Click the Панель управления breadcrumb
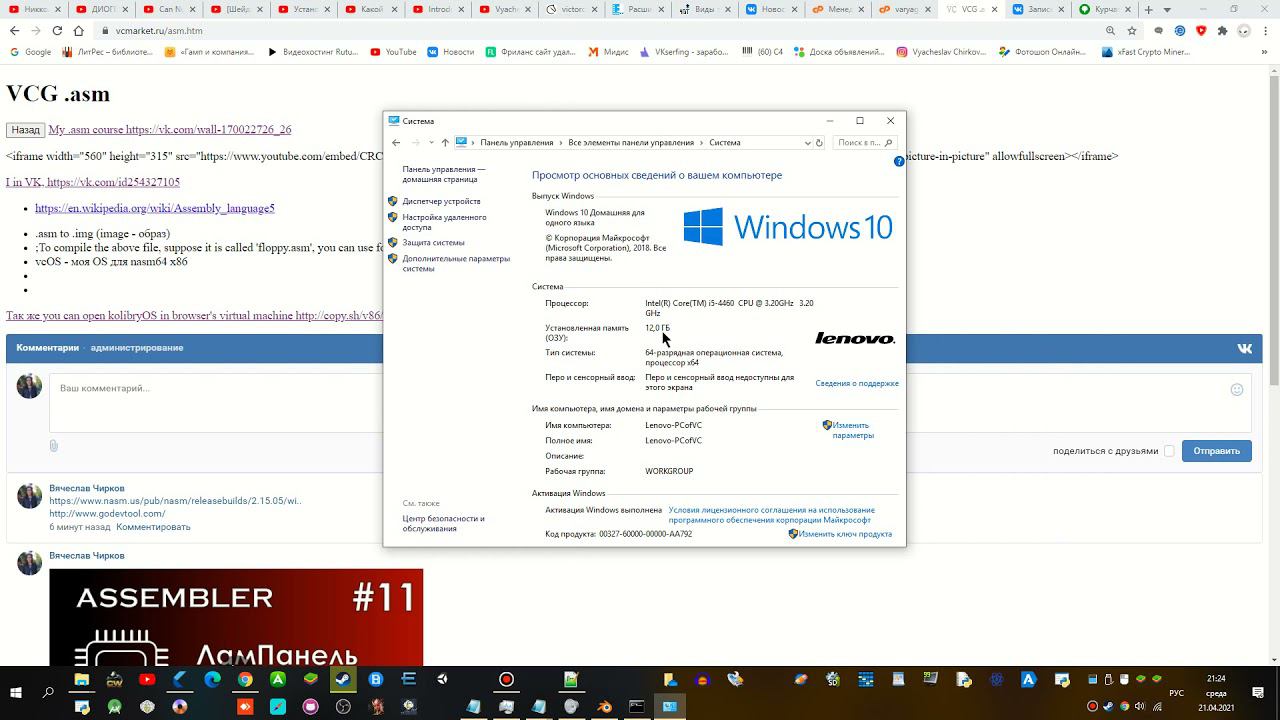The height and width of the screenshot is (720, 1280). coord(516,143)
